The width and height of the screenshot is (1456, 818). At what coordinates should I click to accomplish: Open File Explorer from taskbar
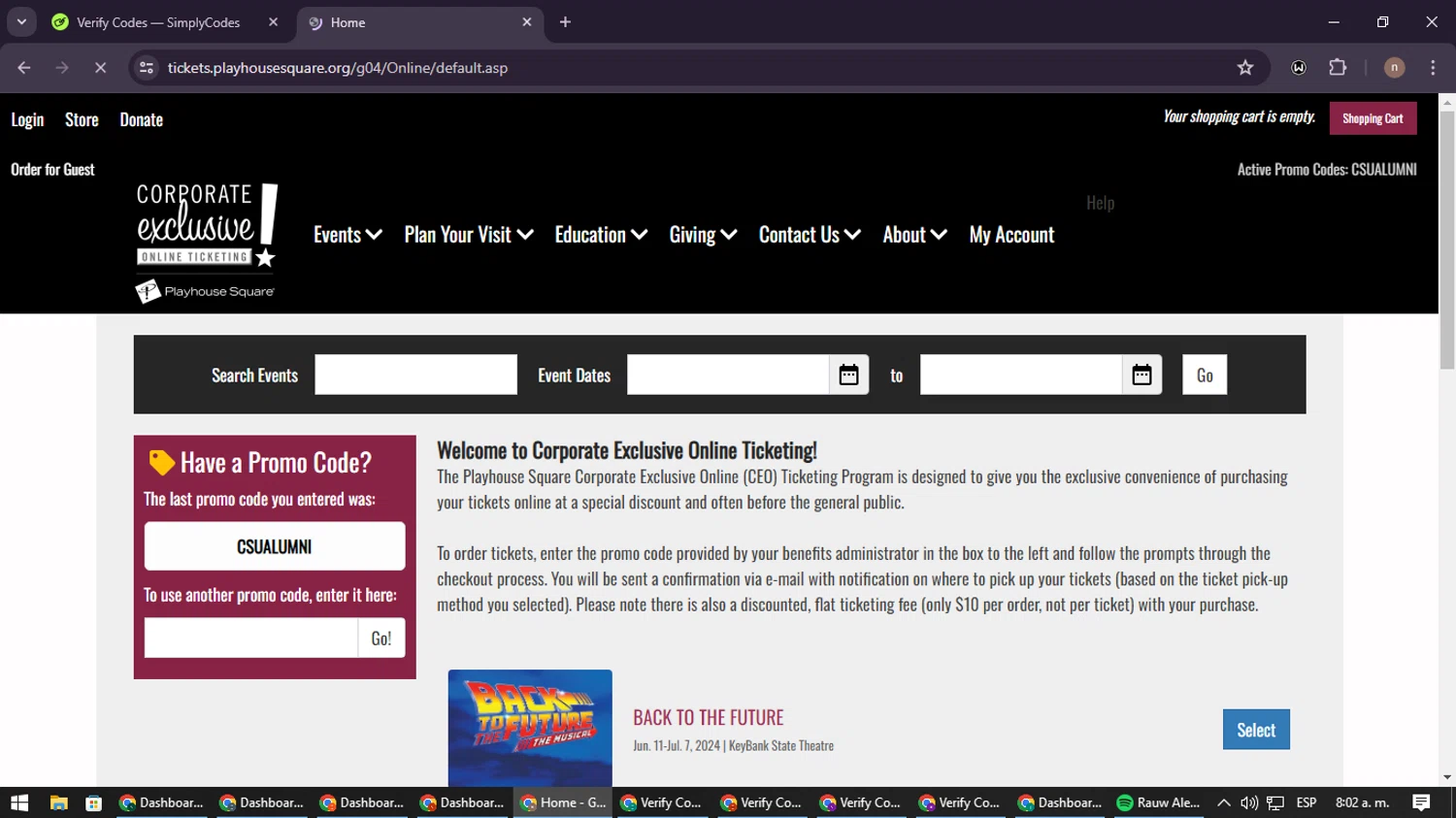click(58, 802)
